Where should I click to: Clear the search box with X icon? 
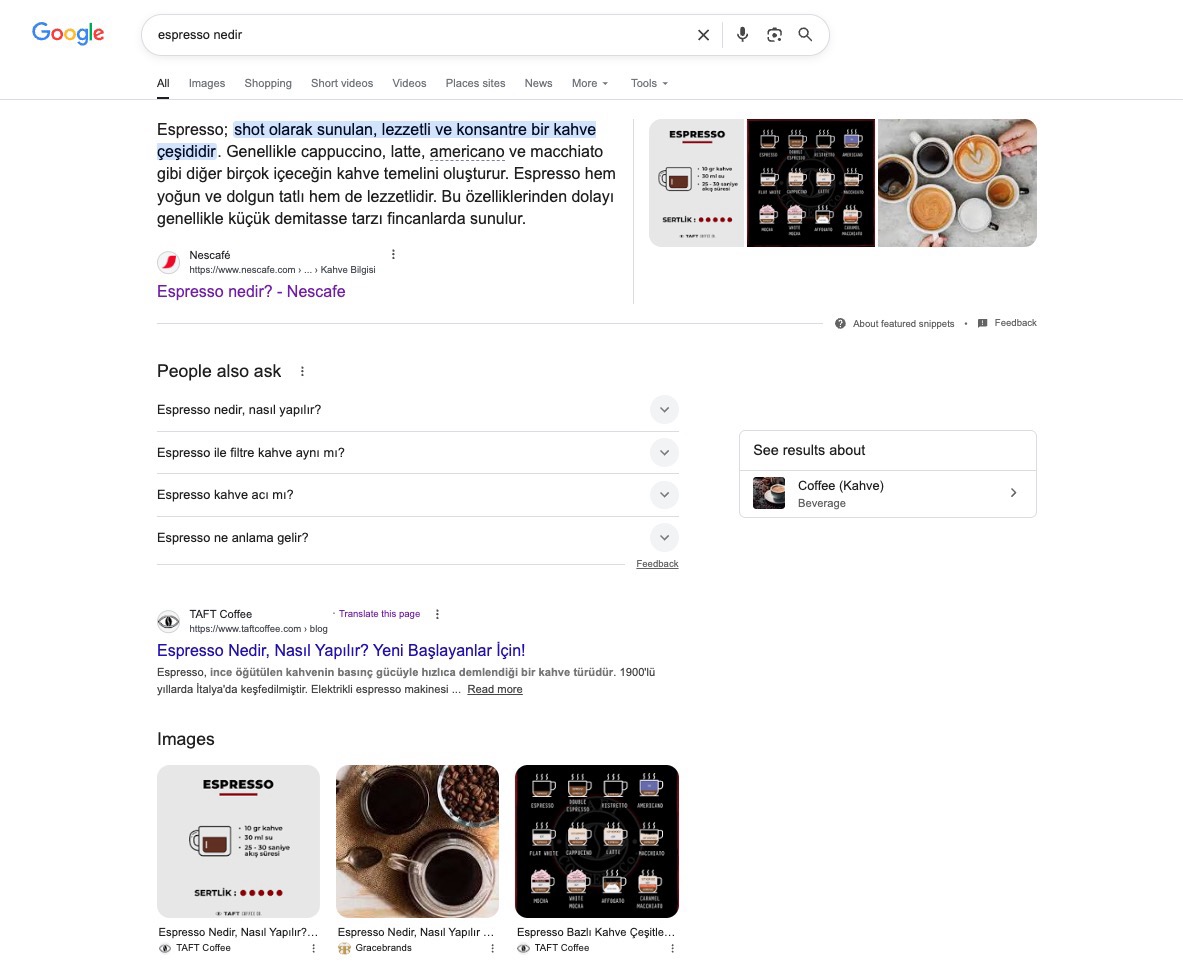pos(703,35)
